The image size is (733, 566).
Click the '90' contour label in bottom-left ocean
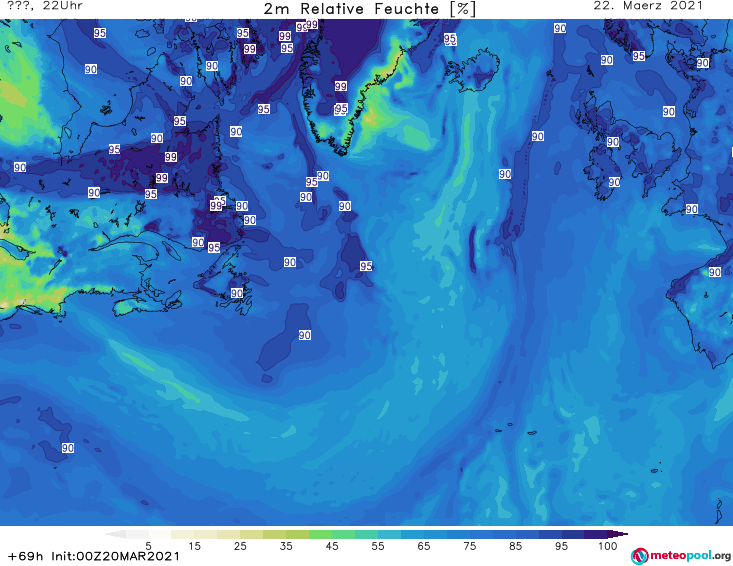pyautogui.click(x=68, y=448)
